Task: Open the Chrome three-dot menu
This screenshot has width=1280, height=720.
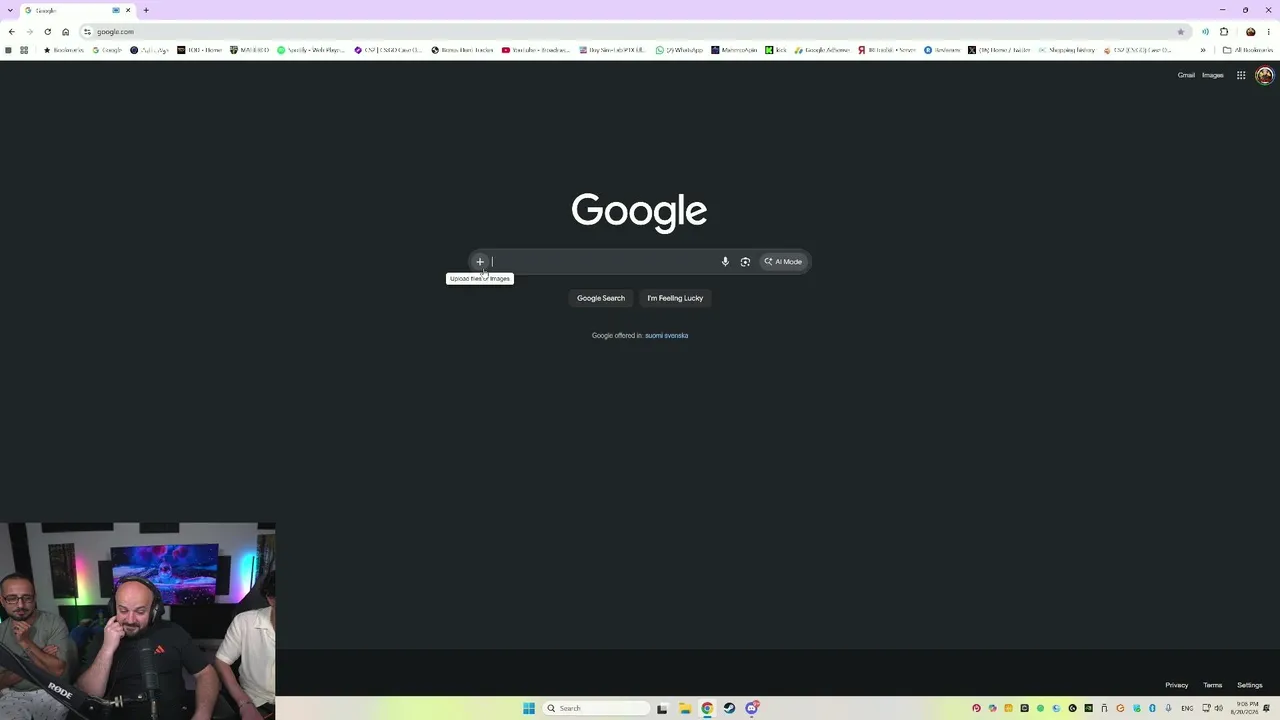Action: (1268, 32)
